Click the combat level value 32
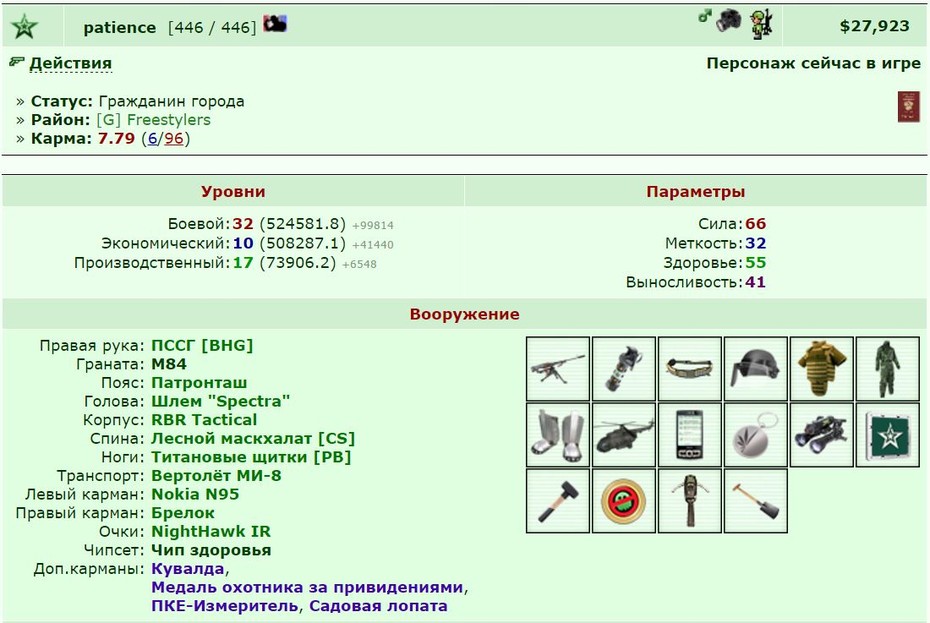This screenshot has height=623, width=930. 243,224
